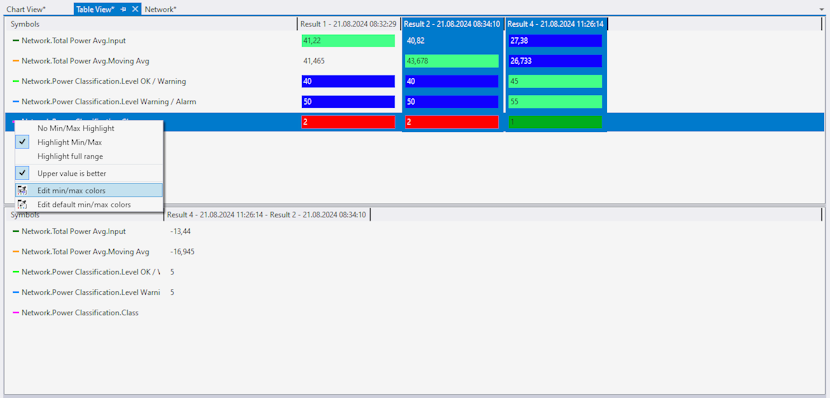Click the pin icon on Table View tab
The width and height of the screenshot is (830, 398).
[123, 9]
